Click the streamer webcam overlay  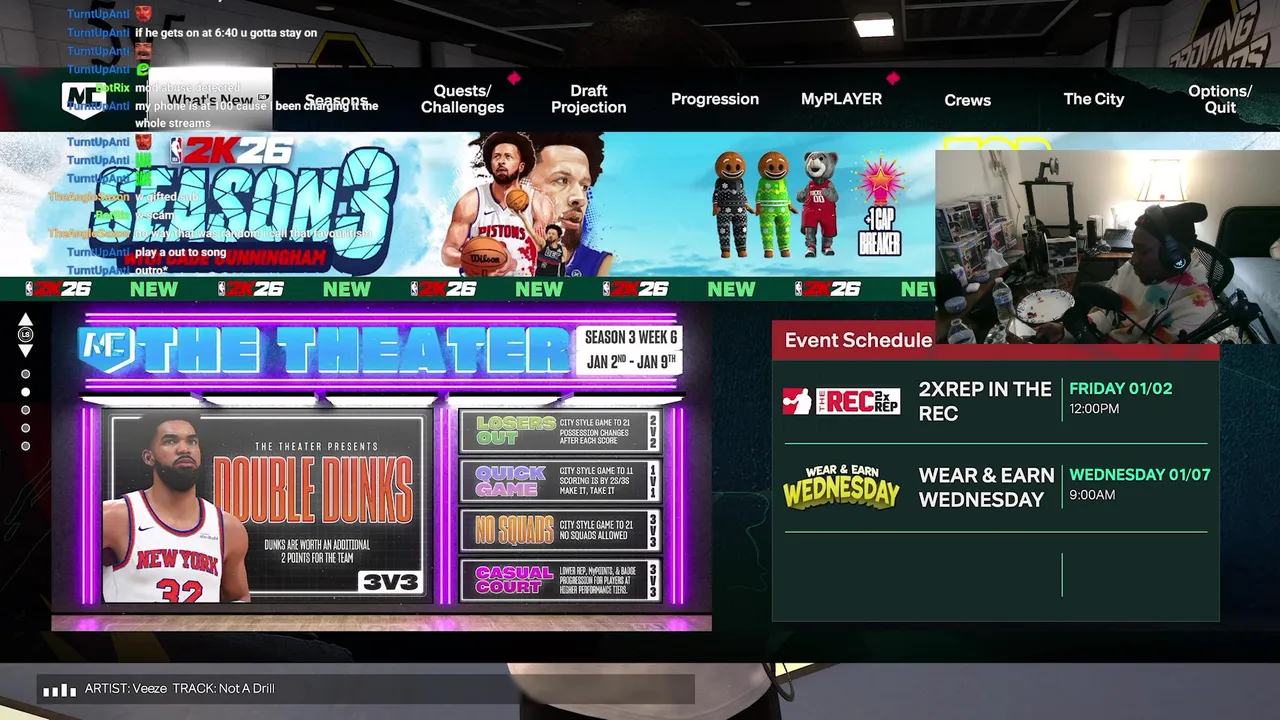[x=1107, y=247]
